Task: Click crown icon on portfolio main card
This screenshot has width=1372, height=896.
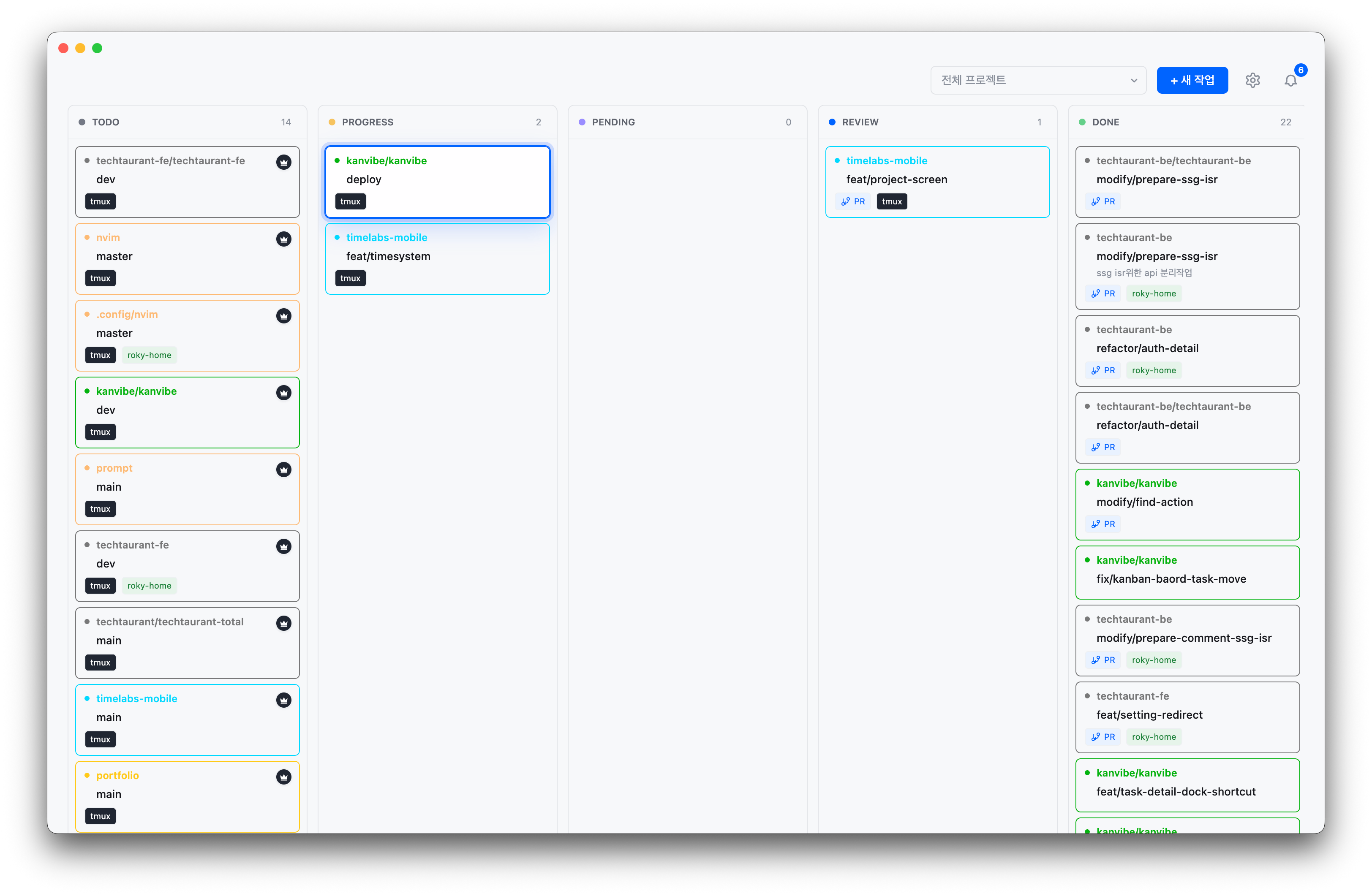Action: pos(283,777)
